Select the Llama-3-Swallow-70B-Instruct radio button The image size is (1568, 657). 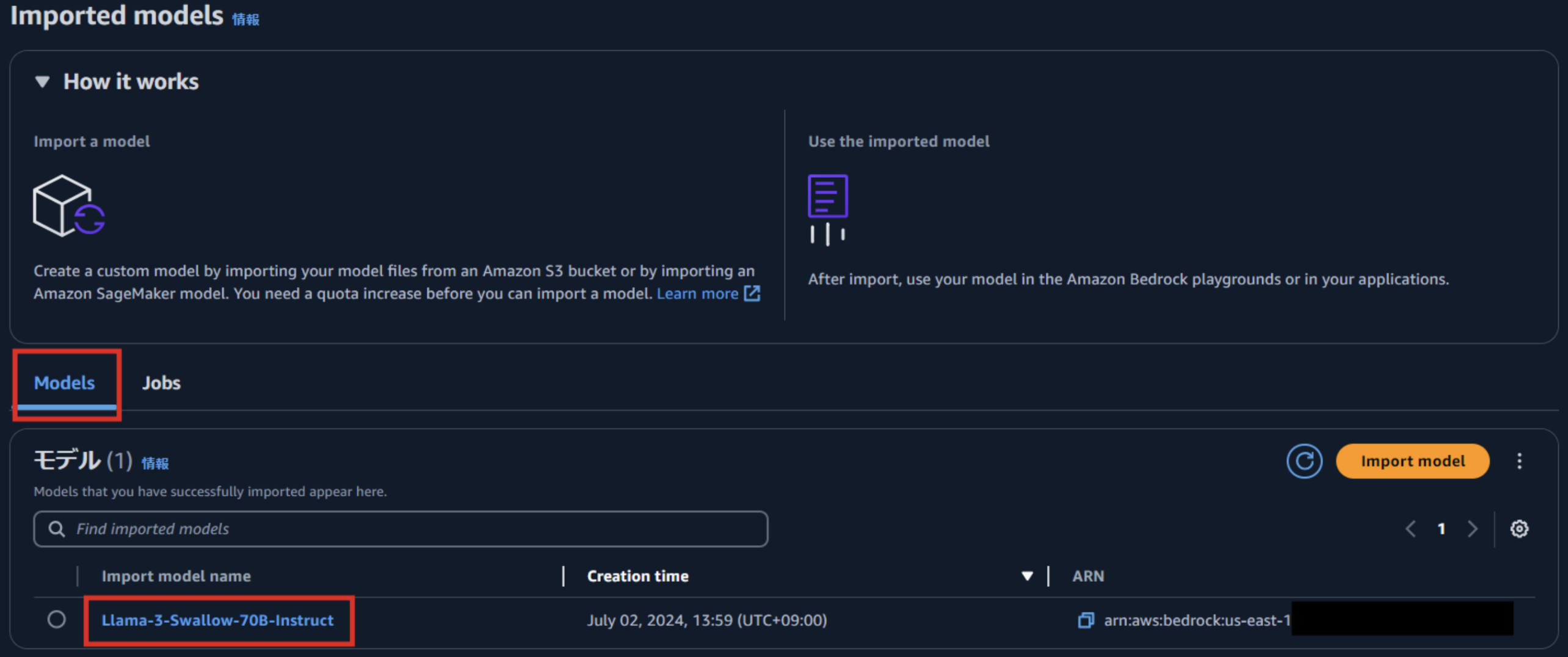(x=57, y=620)
